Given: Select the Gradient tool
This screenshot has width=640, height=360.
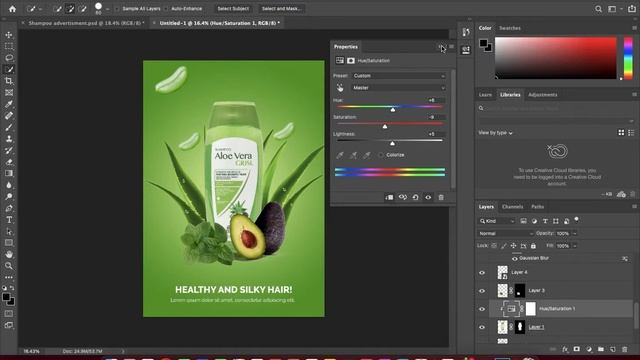Looking at the screenshot, I should coord(9,173).
